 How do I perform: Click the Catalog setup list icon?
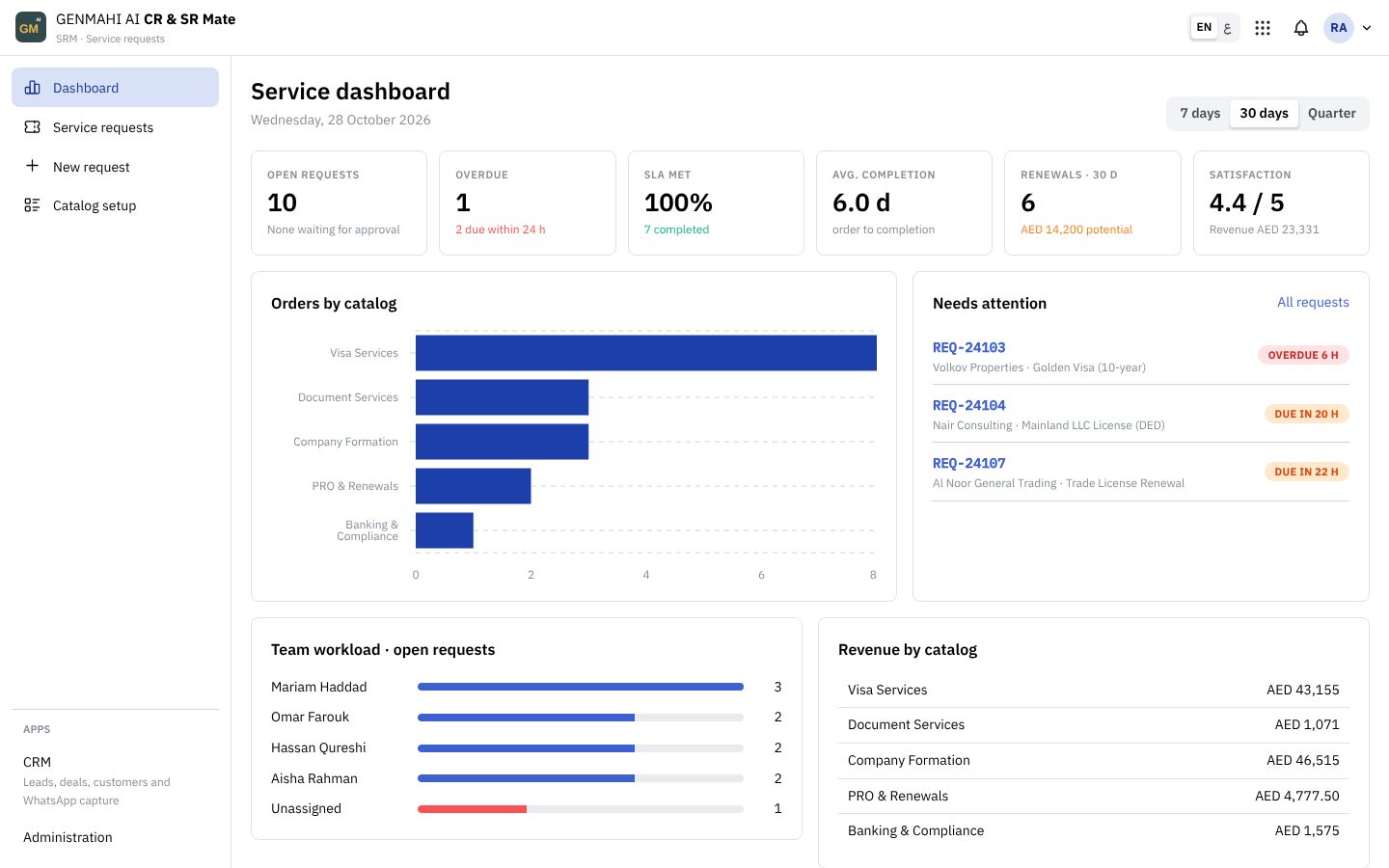coord(32,205)
